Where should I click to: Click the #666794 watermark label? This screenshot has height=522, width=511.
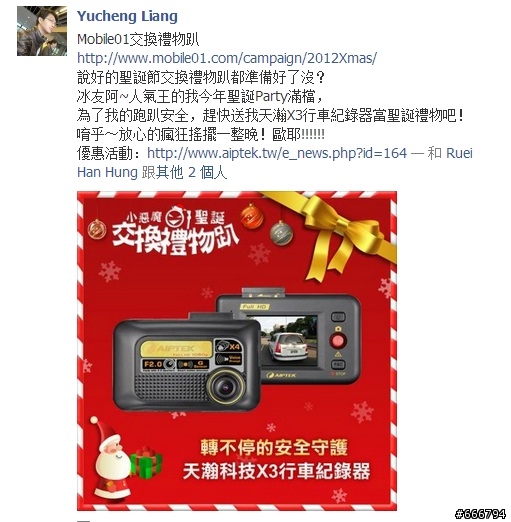[x=480, y=514]
